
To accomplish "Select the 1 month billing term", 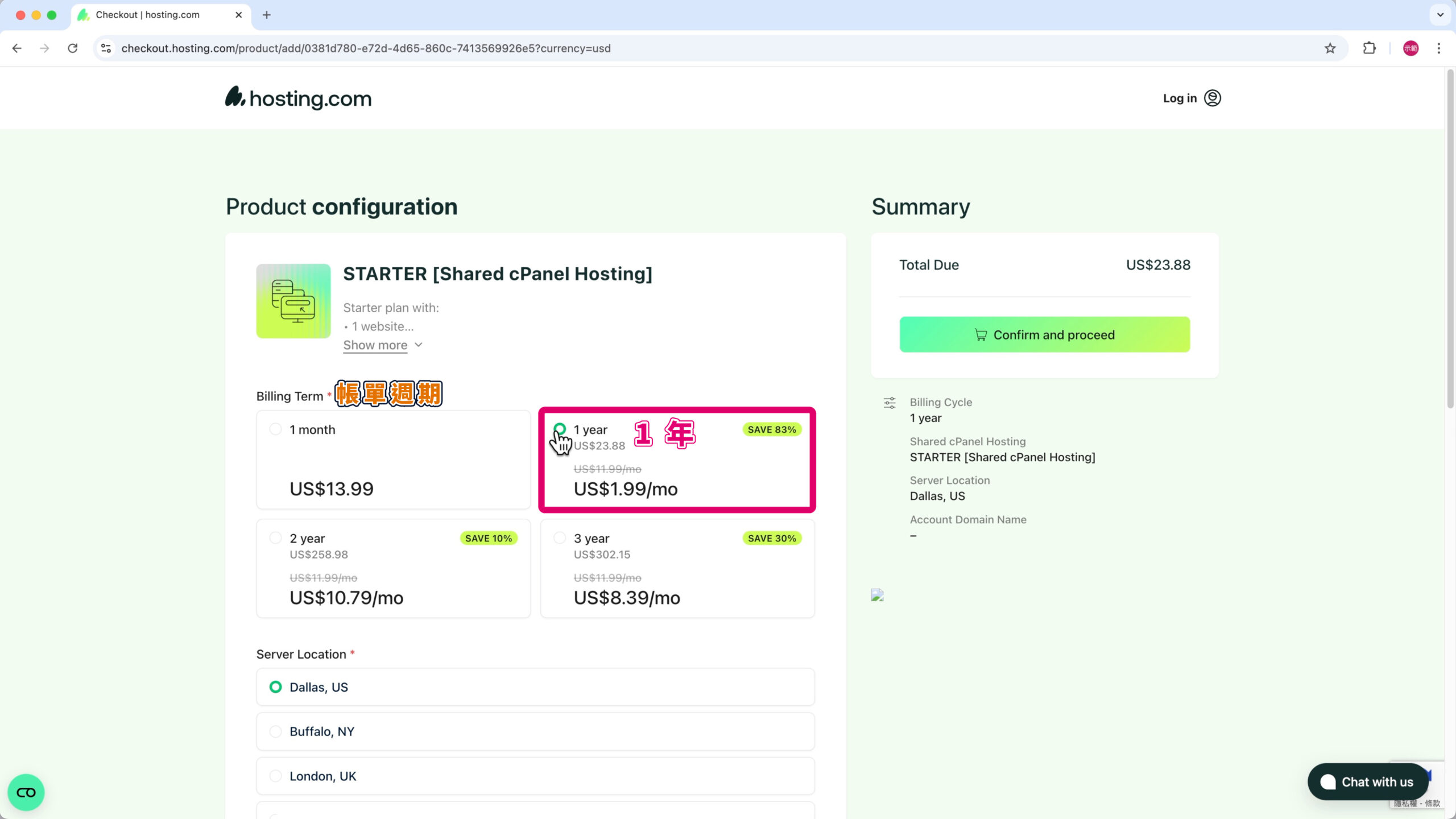I will pos(393,460).
